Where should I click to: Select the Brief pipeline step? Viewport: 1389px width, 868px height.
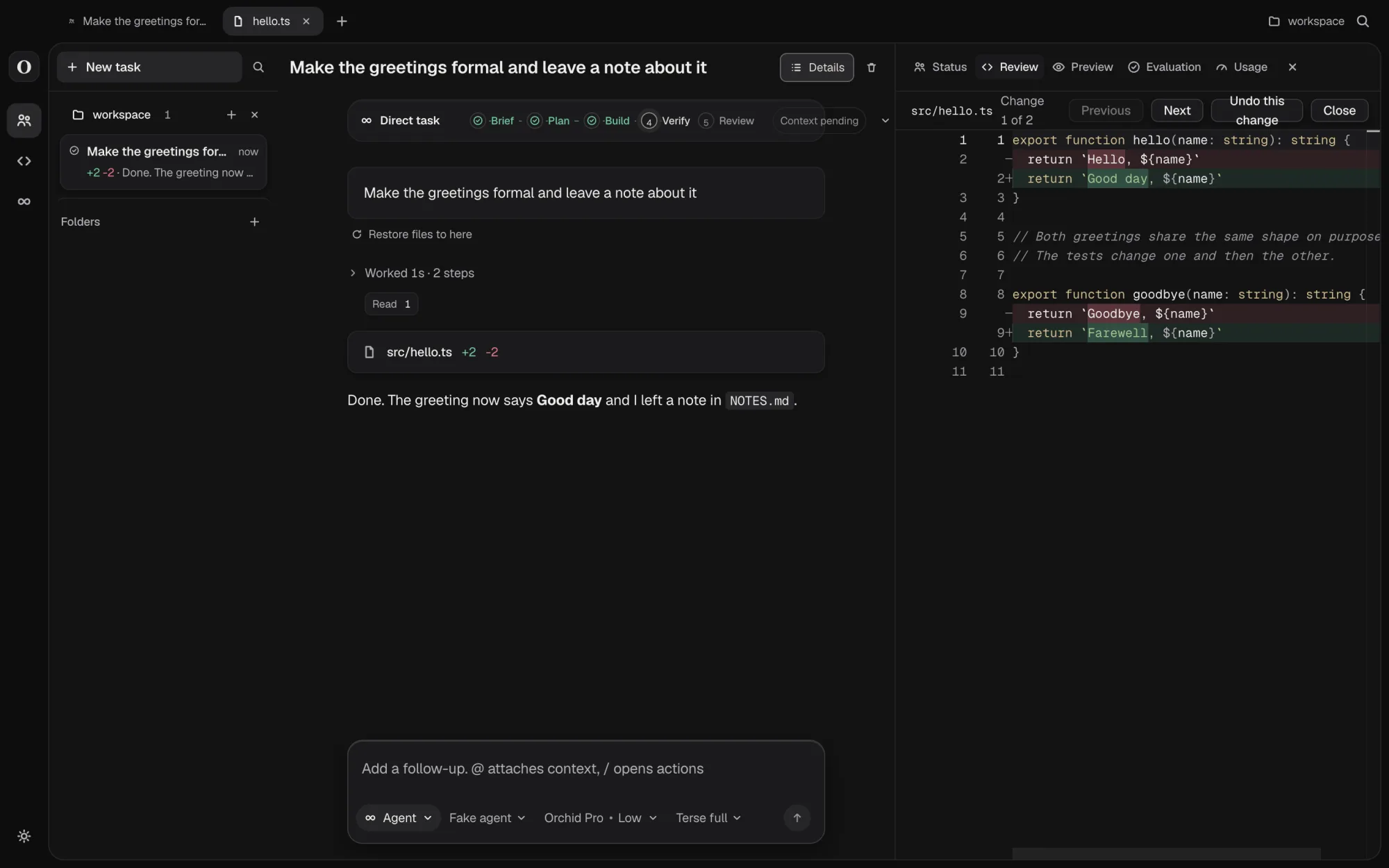pos(493,121)
